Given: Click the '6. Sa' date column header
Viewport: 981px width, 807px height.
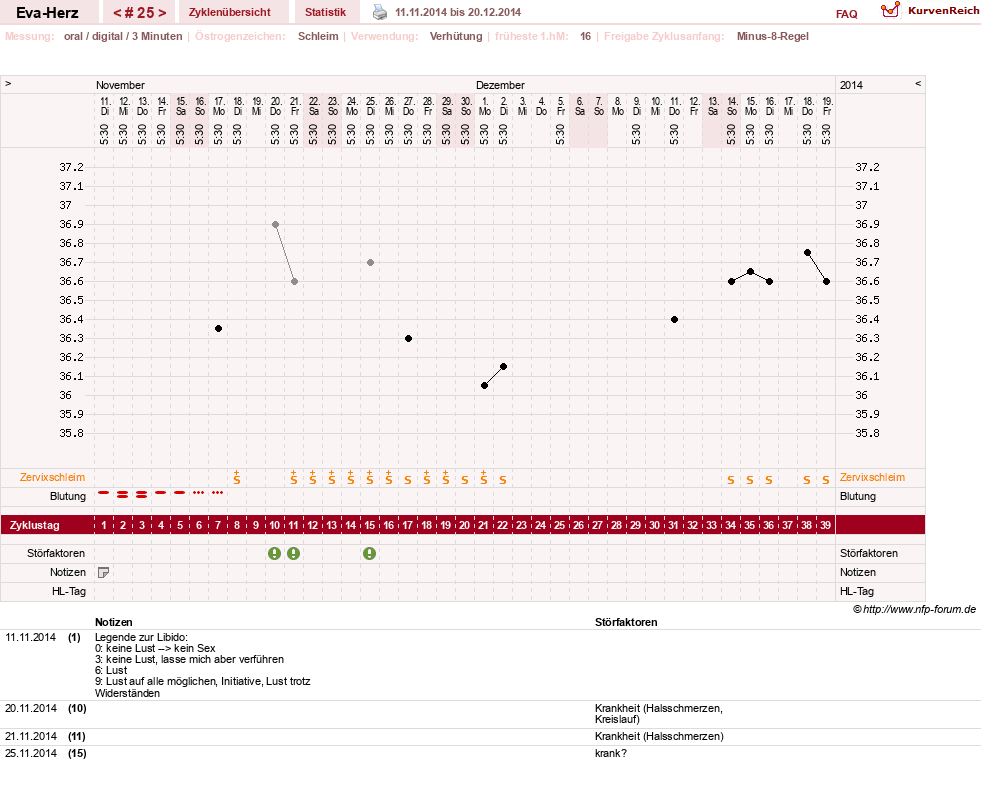Looking at the screenshot, I should click(579, 106).
